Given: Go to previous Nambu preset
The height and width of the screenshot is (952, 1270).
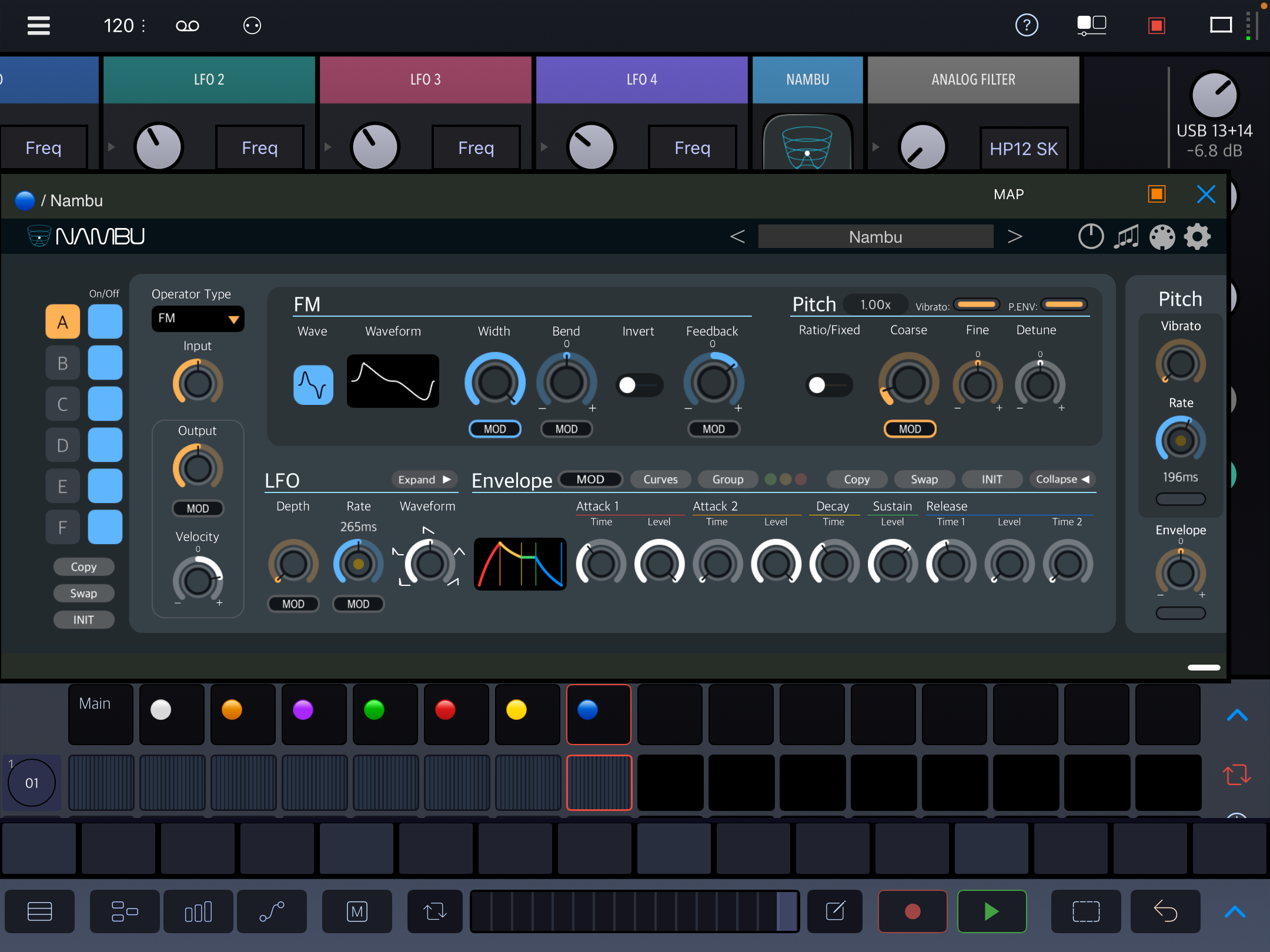Looking at the screenshot, I should coord(737,236).
